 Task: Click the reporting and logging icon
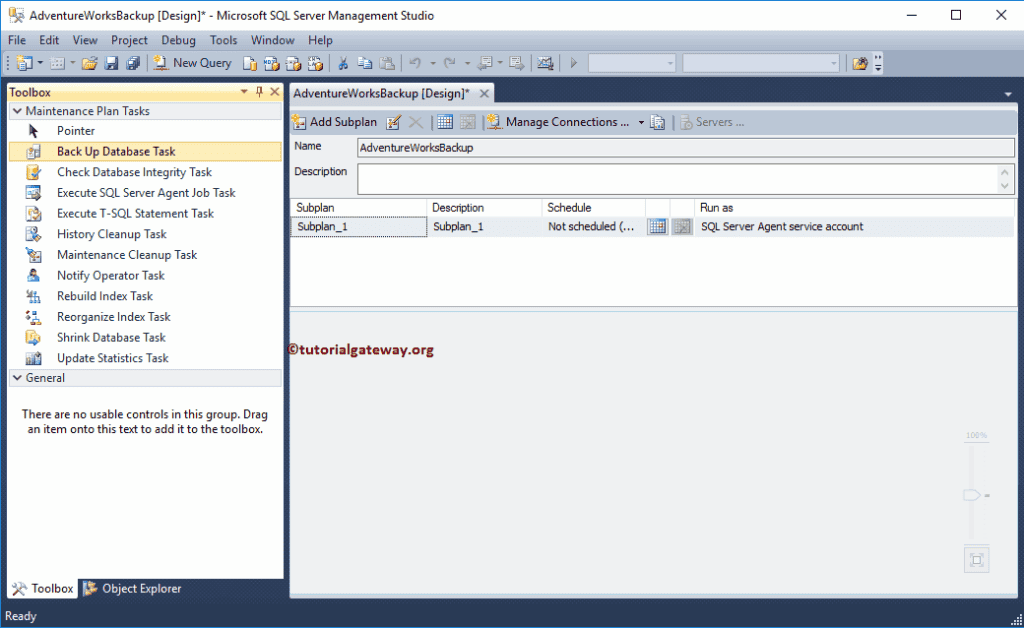point(658,121)
